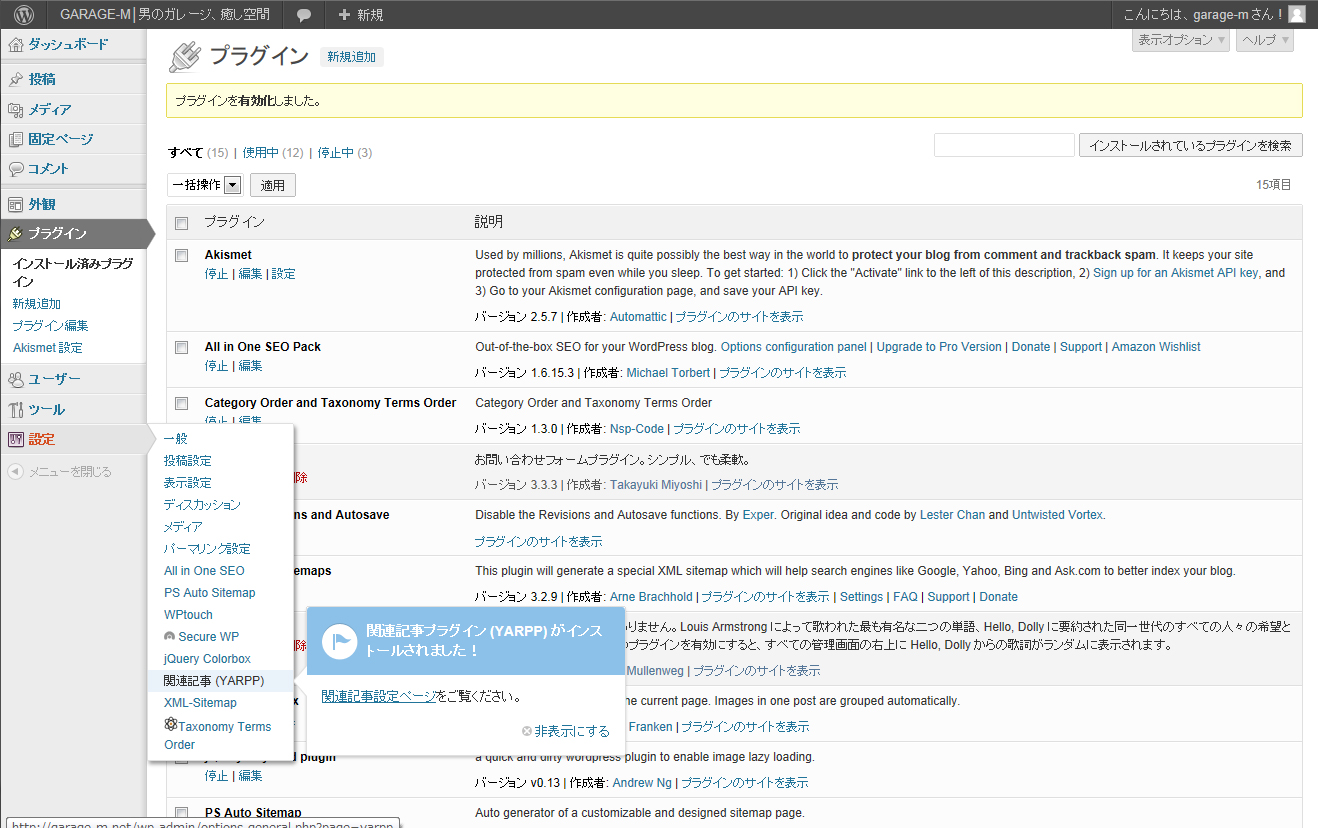Screen dimensions: 1318x828
Task: Open PS Auto Sitemap in Settings flyout
Action: click(x=210, y=592)
